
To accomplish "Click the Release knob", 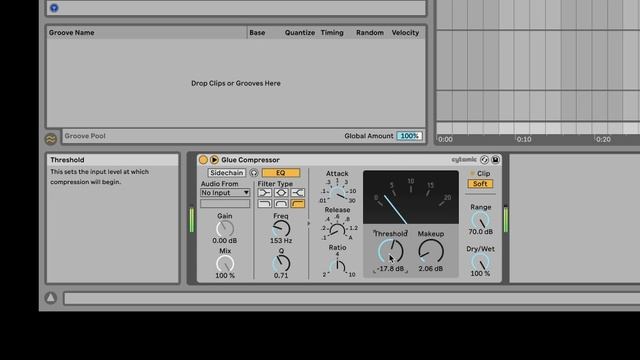I will [x=337, y=230].
